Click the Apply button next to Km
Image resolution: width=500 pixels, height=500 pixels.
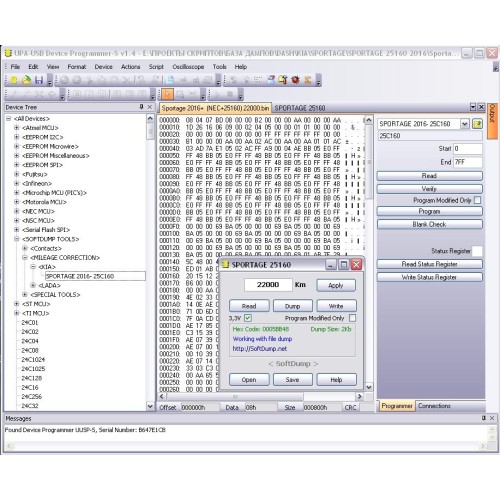(336, 285)
